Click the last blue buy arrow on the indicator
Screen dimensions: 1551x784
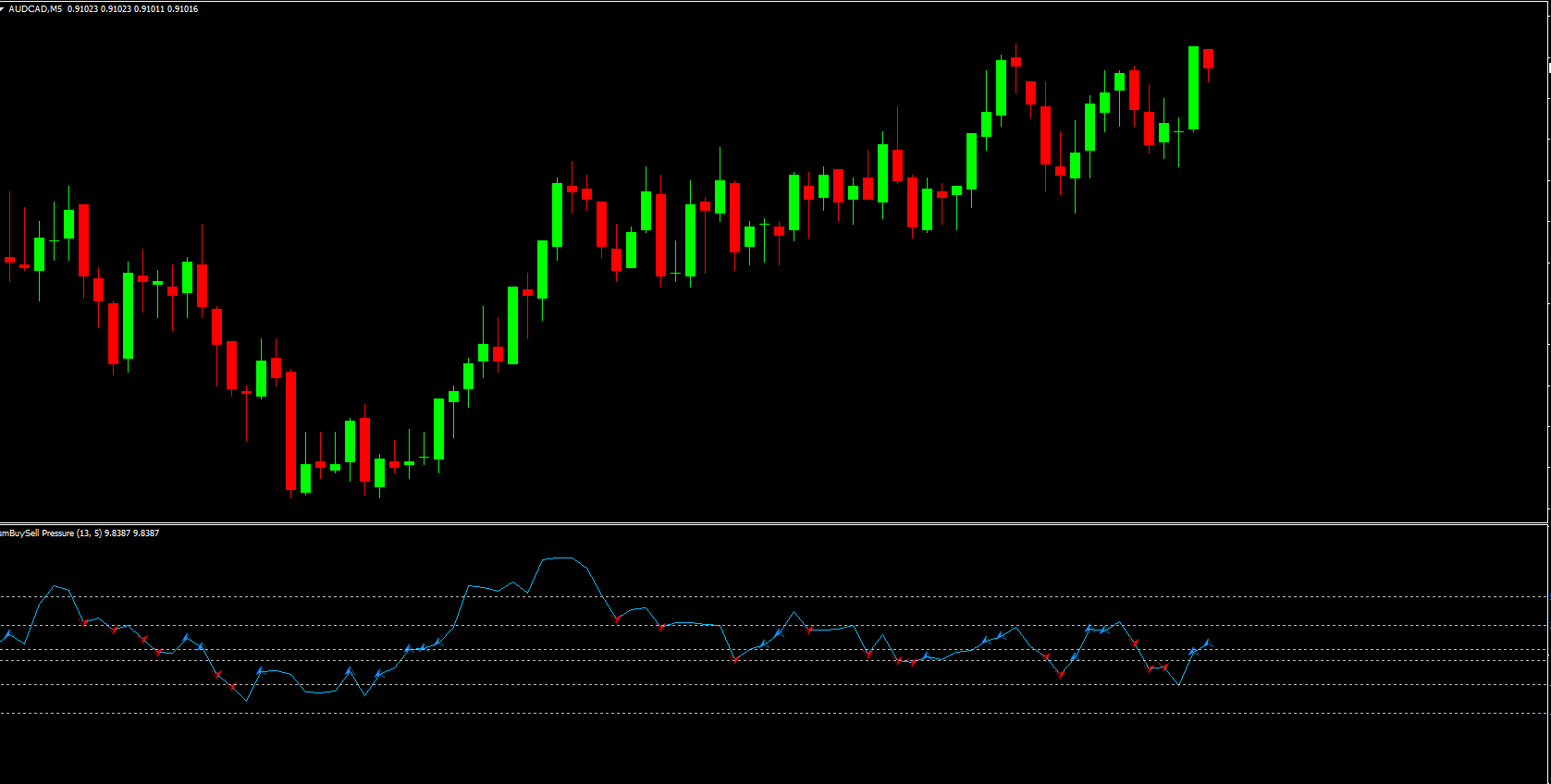1208,643
